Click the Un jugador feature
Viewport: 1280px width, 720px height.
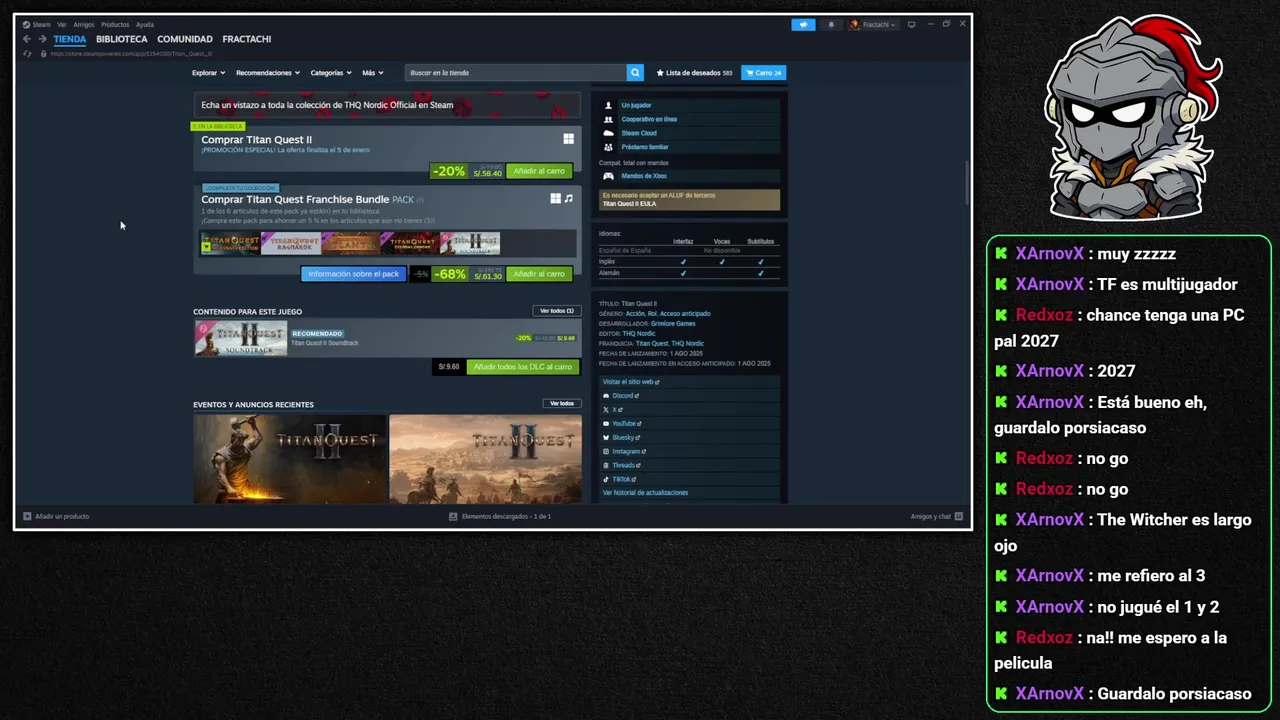click(689, 105)
